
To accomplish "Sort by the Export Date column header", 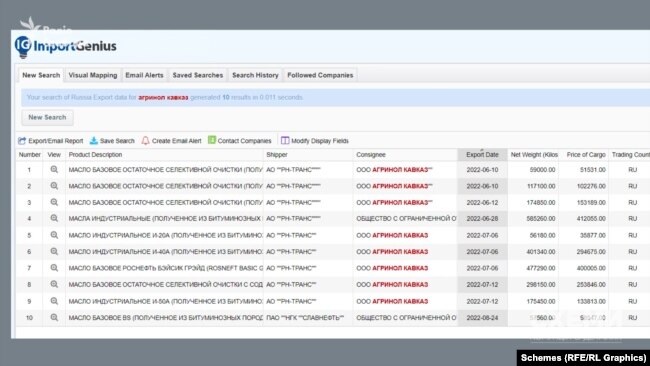I will click(482, 155).
